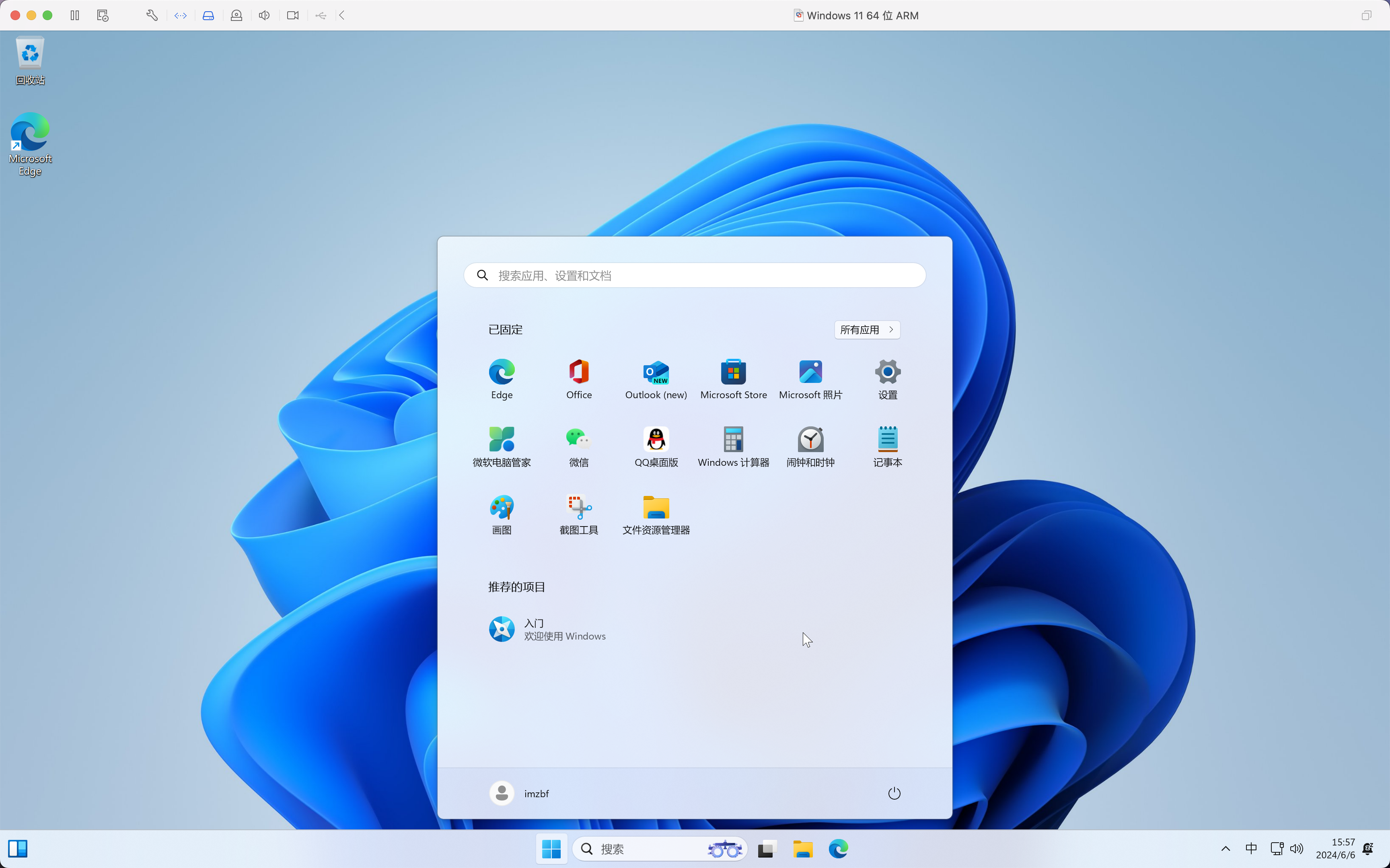Open 入门 recommended item
1390x868 pixels.
[x=547, y=629]
